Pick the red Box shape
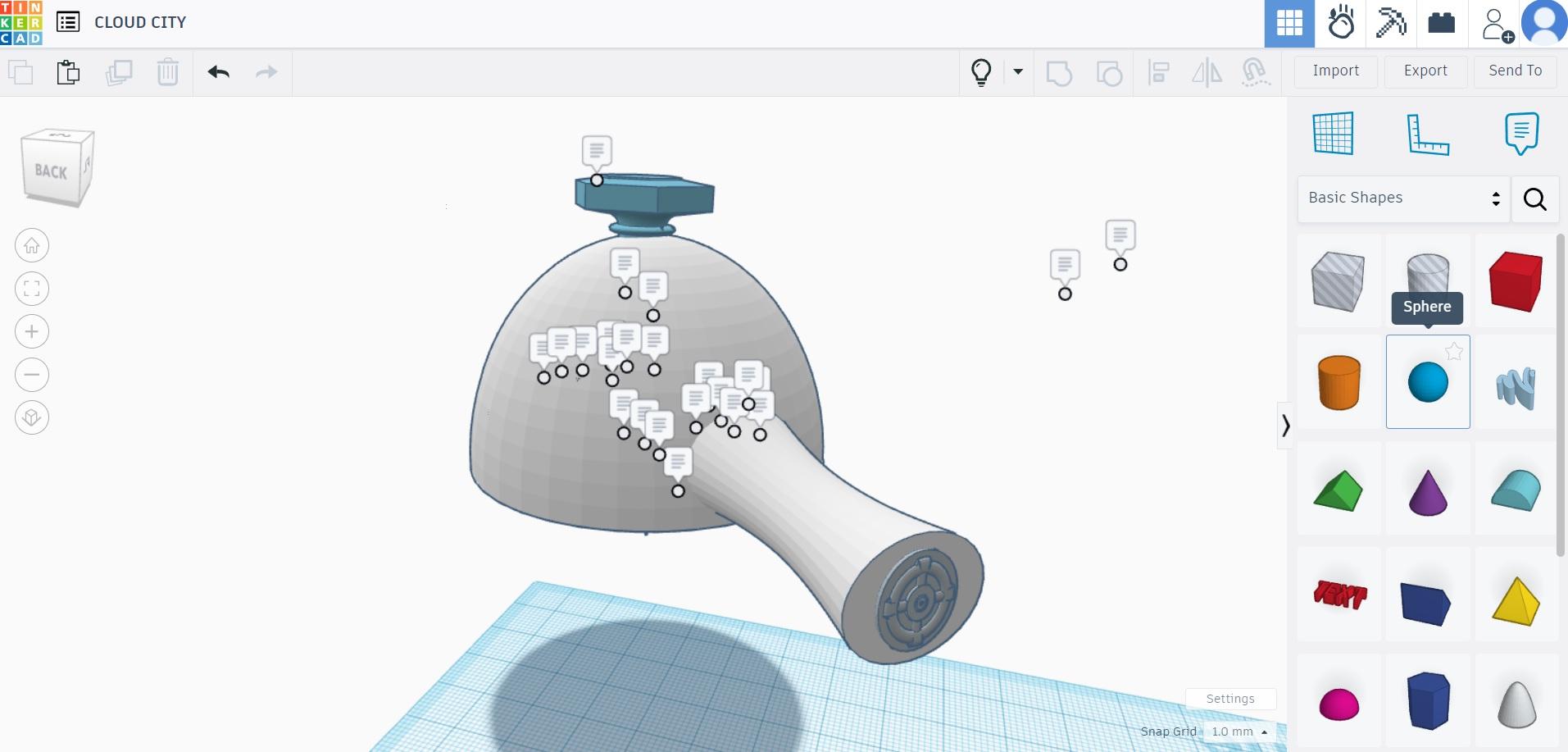1568x752 pixels. pos(1516,281)
